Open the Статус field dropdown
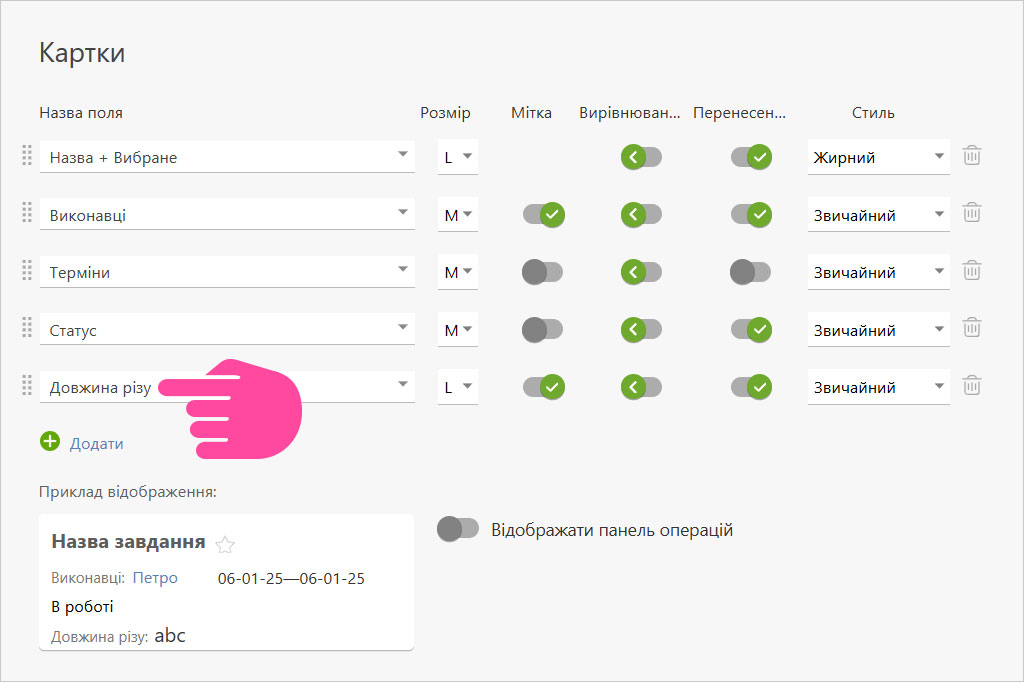 click(x=227, y=329)
